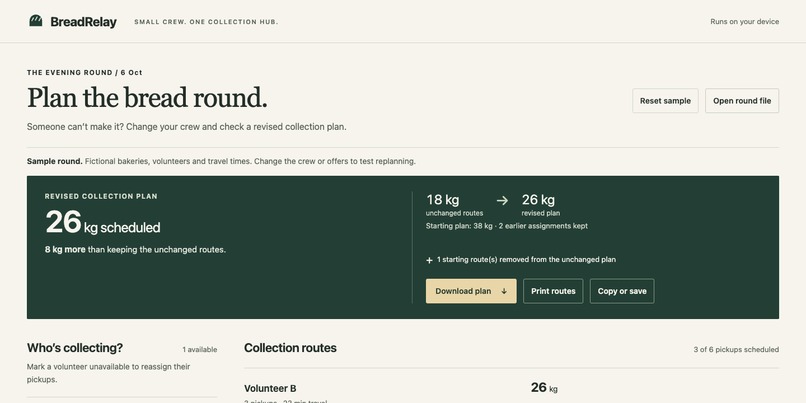Click 'Starting plan: 38 kg' summary line
The image size is (806, 403).
[506, 226]
